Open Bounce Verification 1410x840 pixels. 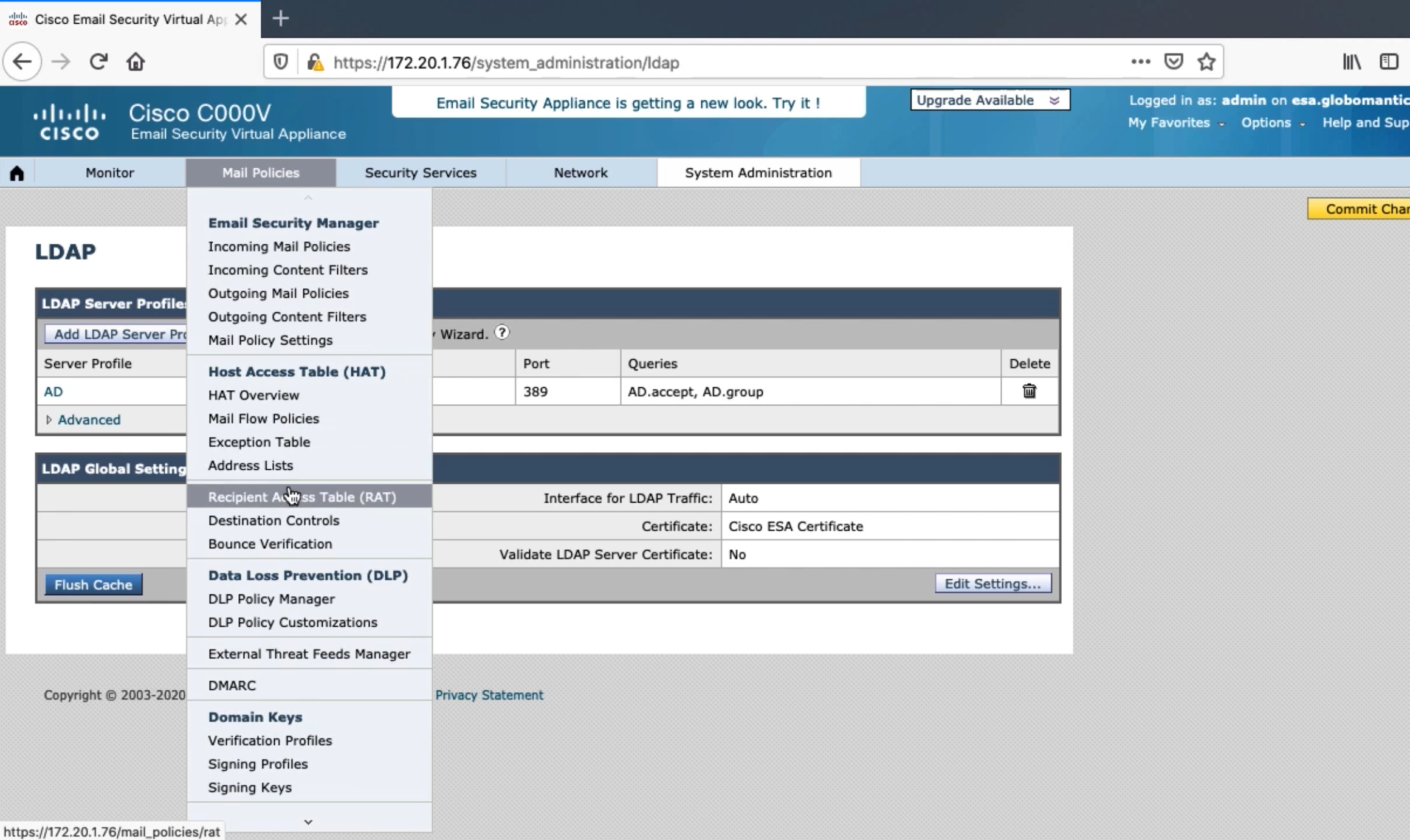click(x=270, y=543)
